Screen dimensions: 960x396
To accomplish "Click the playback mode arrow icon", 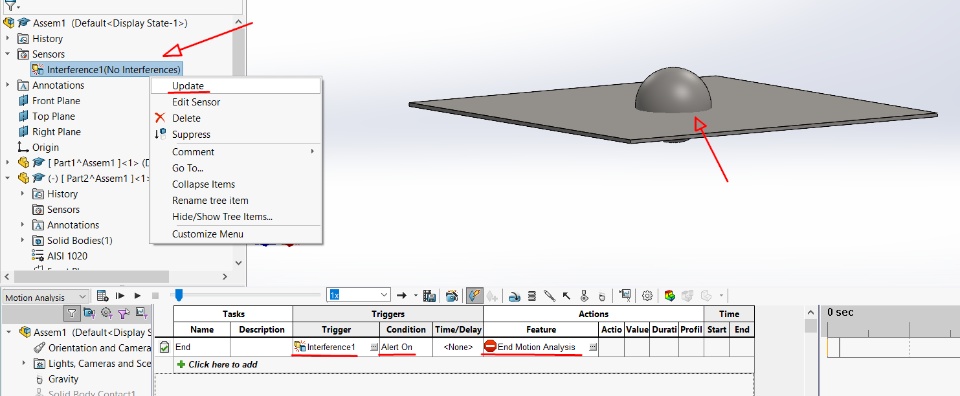I will click(402, 296).
